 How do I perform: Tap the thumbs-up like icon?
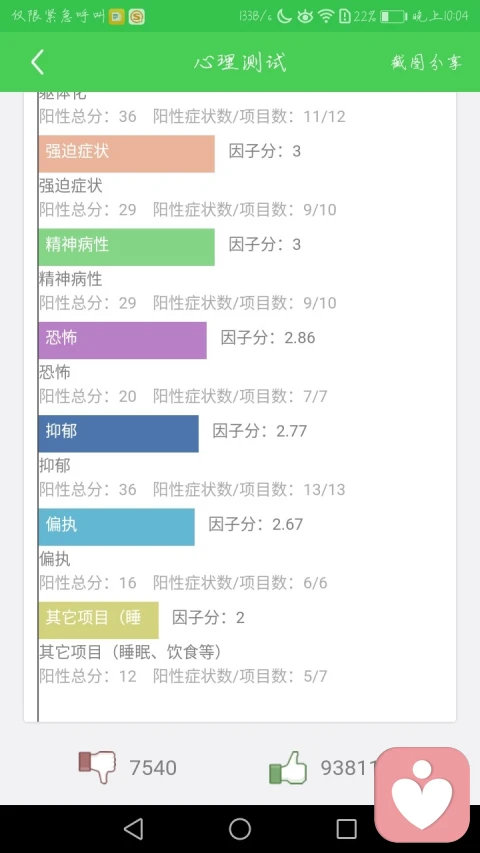288,768
